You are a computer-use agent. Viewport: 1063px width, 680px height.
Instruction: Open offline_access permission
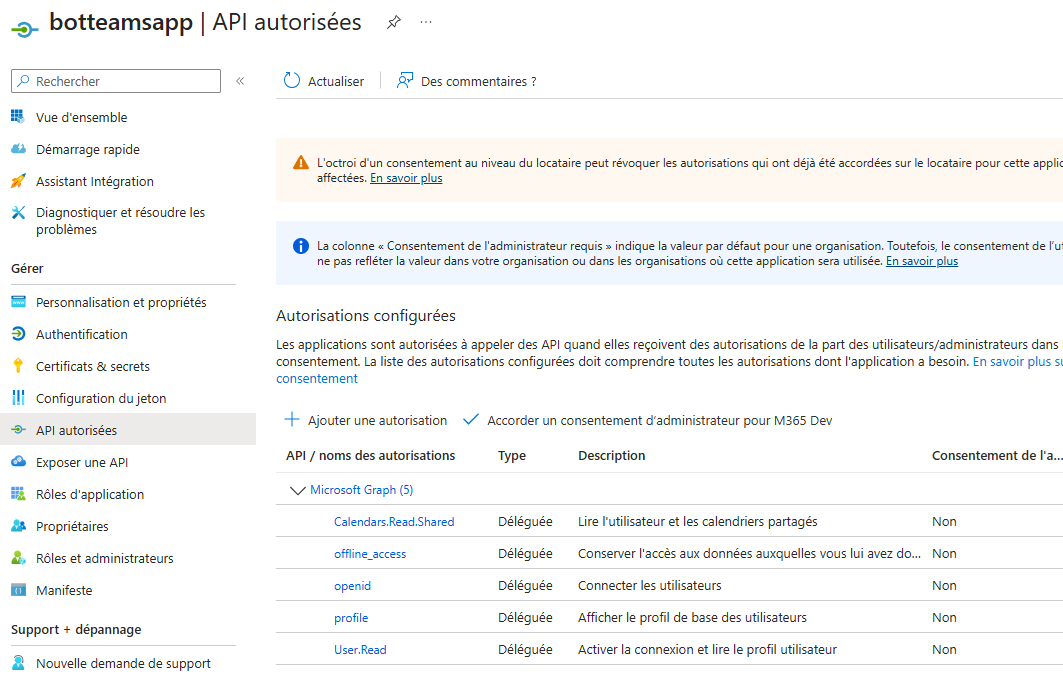coord(369,554)
